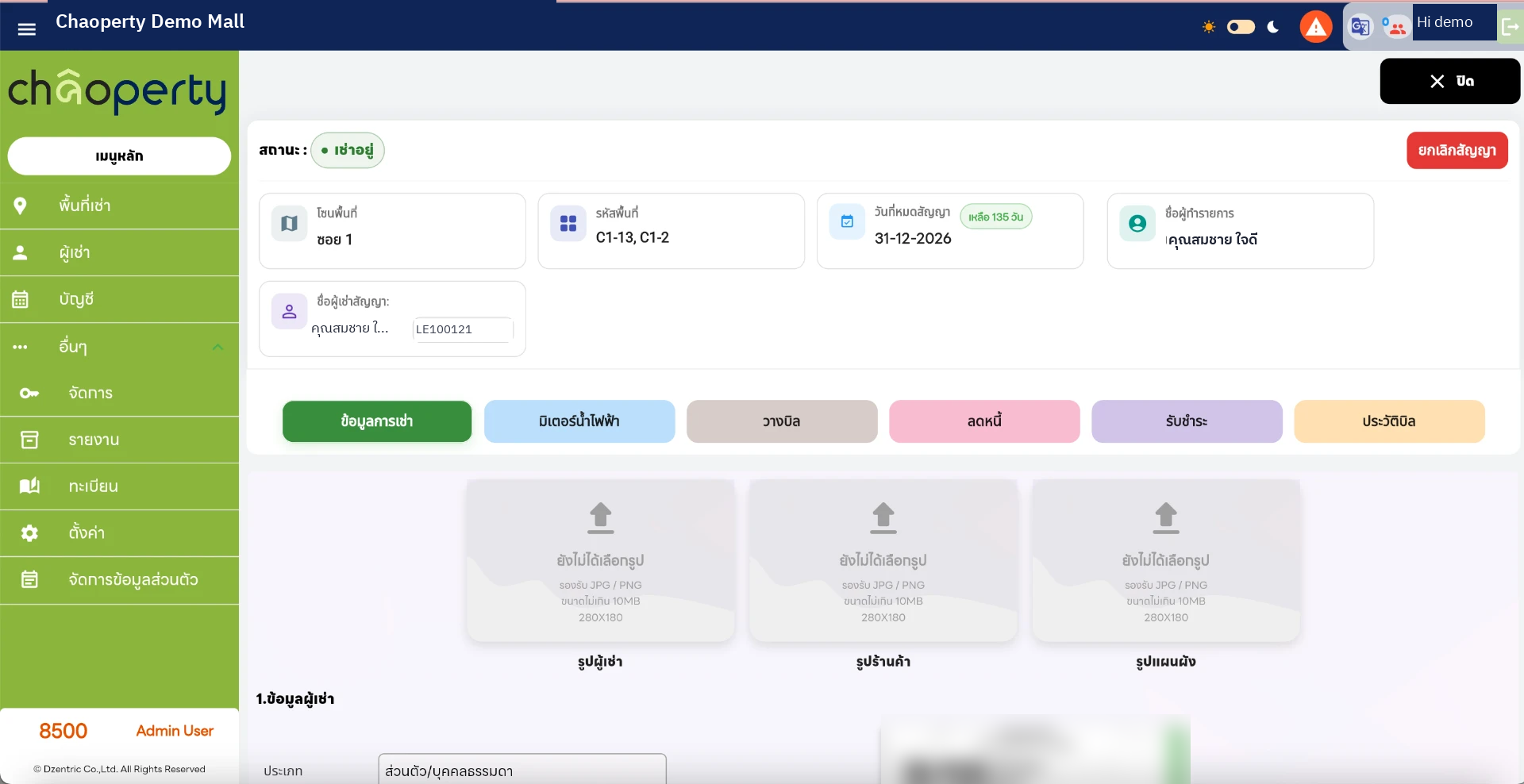Click Hi demo user label

pyautogui.click(x=1445, y=22)
